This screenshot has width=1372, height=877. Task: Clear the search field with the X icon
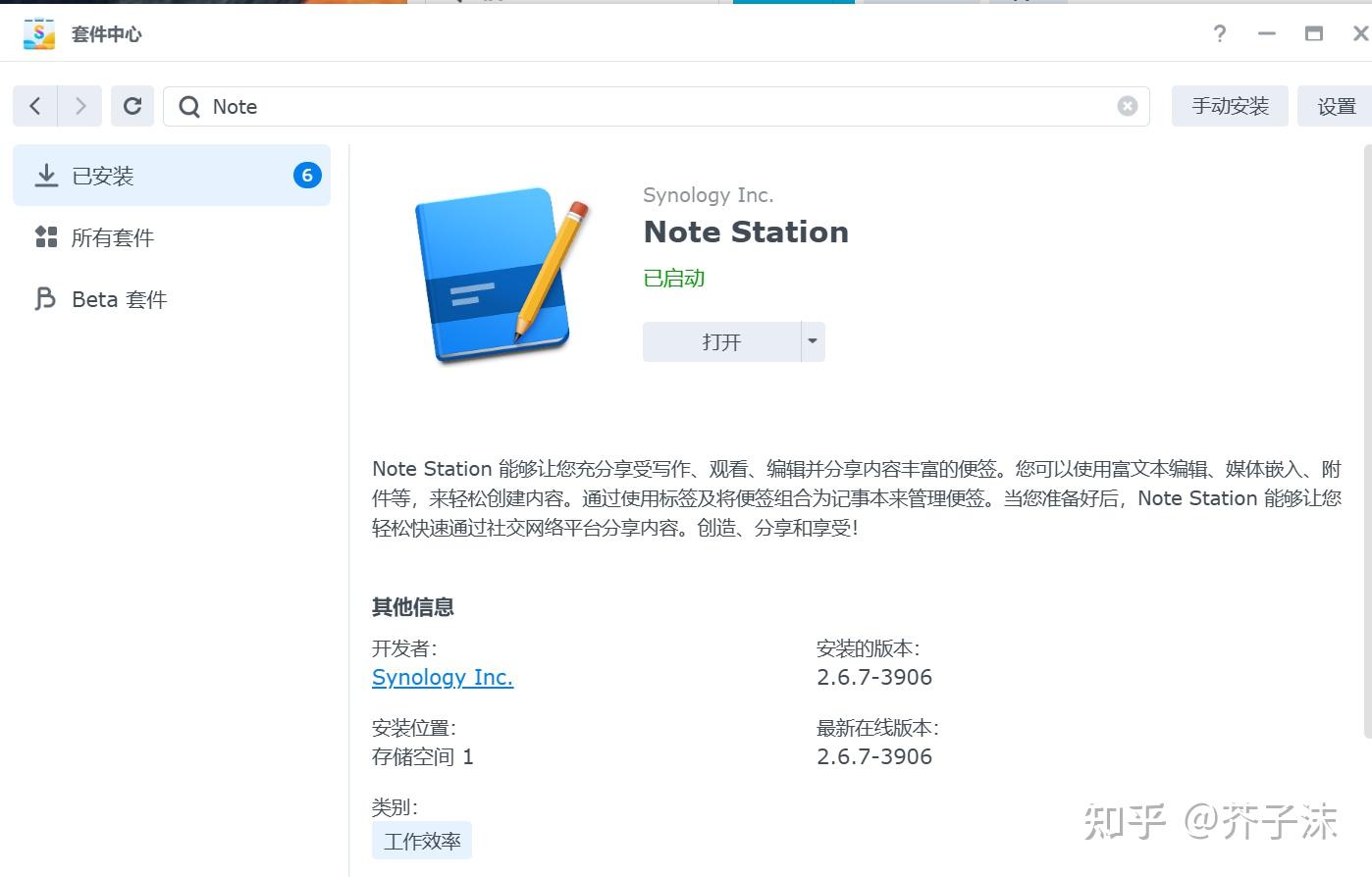tap(1128, 106)
